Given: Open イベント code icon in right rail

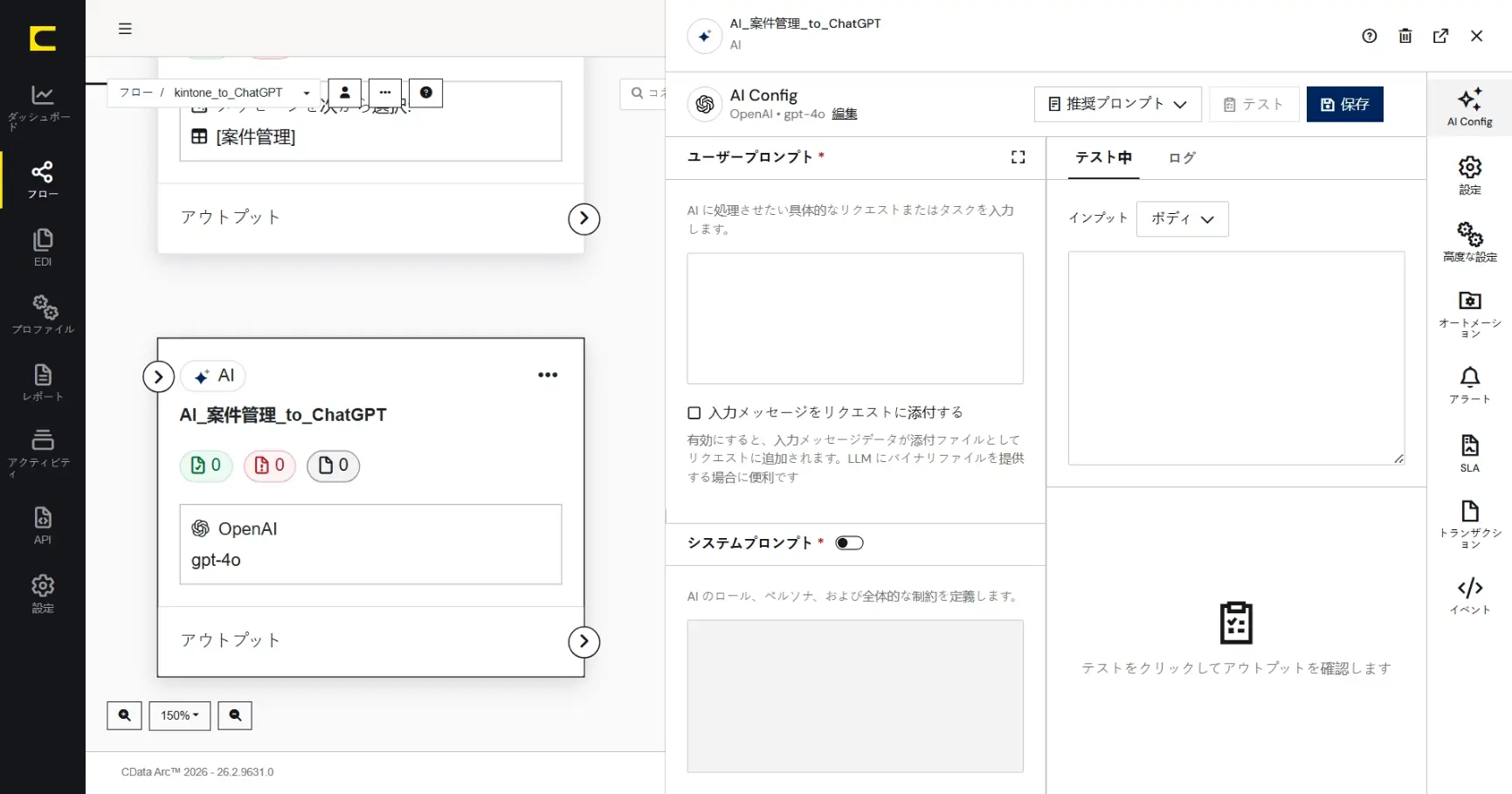Looking at the screenshot, I should point(1470,596).
